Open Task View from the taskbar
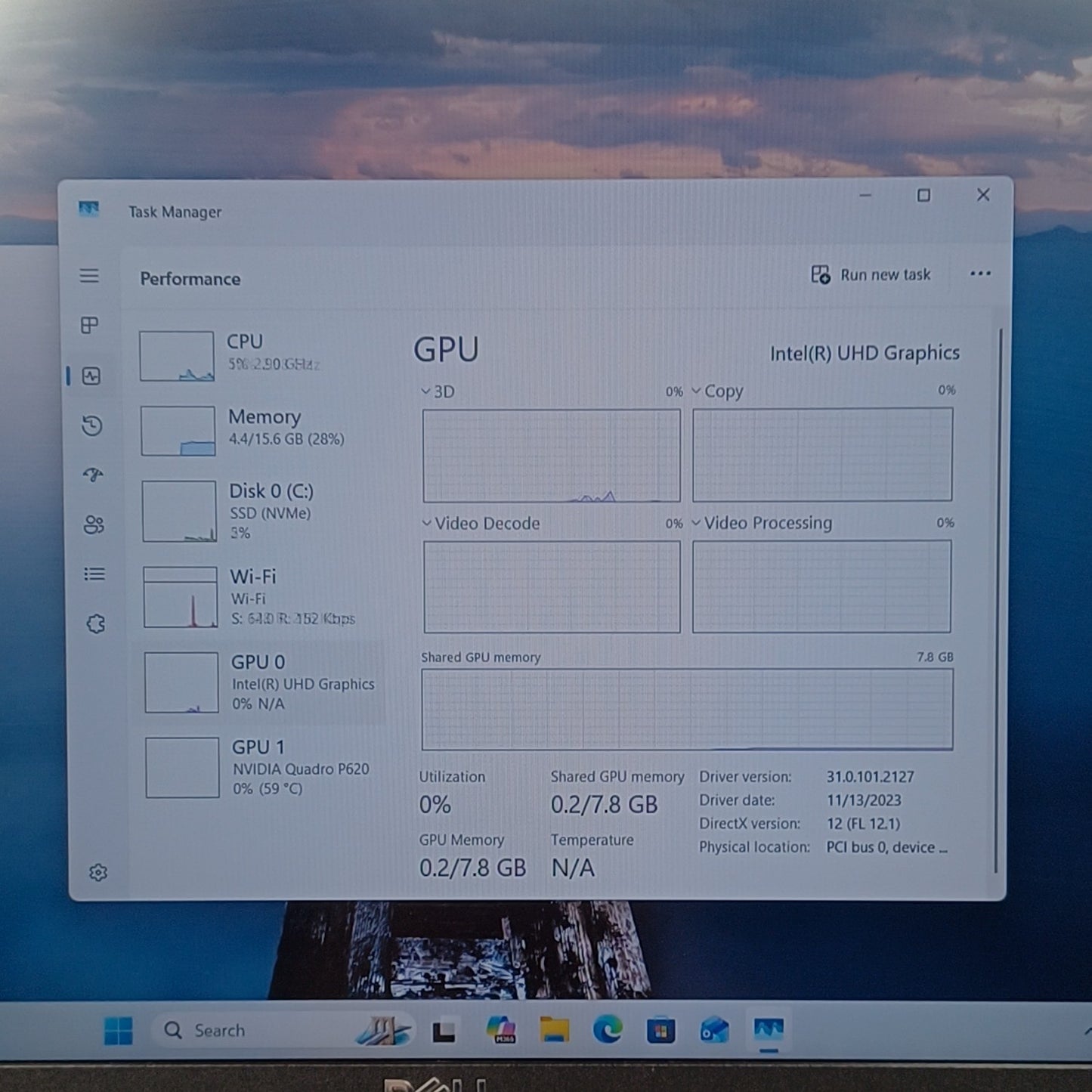Image resolution: width=1092 pixels, height=1092 pixels. [x=444, y=1032]
